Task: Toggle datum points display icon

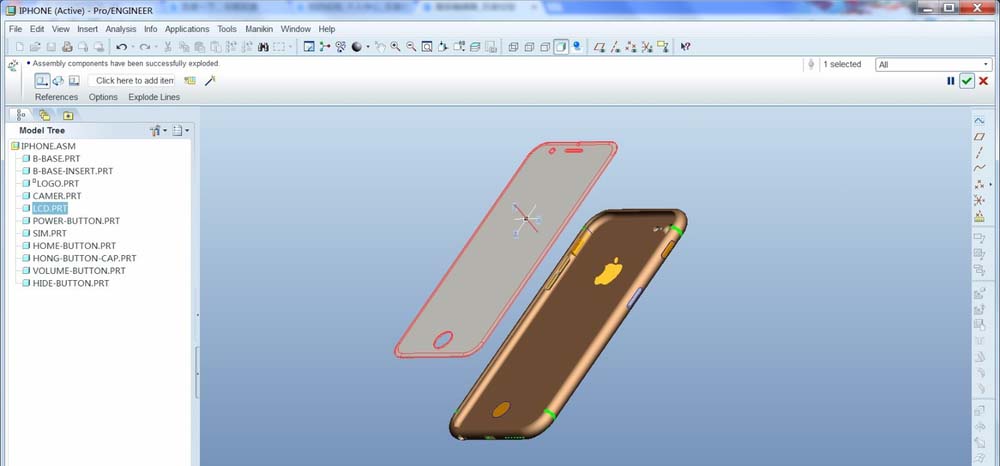Action: pos(631,47)
